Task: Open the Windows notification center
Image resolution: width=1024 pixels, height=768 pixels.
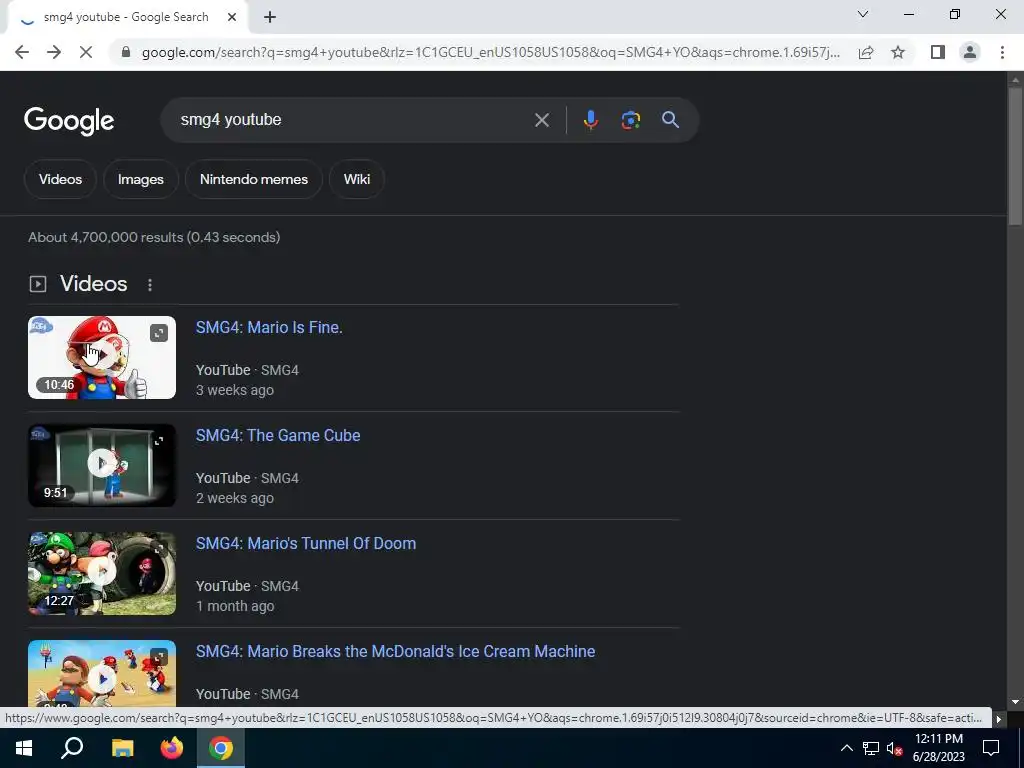Action: pos(991,748)
